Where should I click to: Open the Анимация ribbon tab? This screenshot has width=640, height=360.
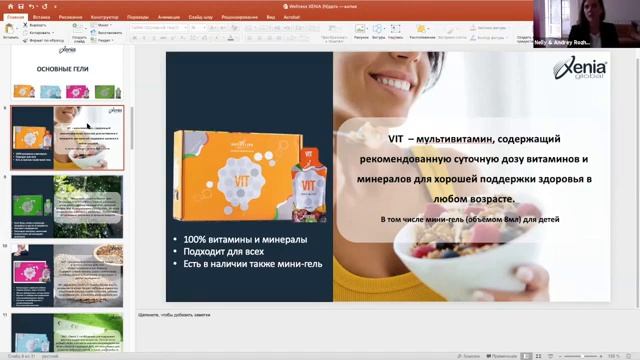click(169, 17)
